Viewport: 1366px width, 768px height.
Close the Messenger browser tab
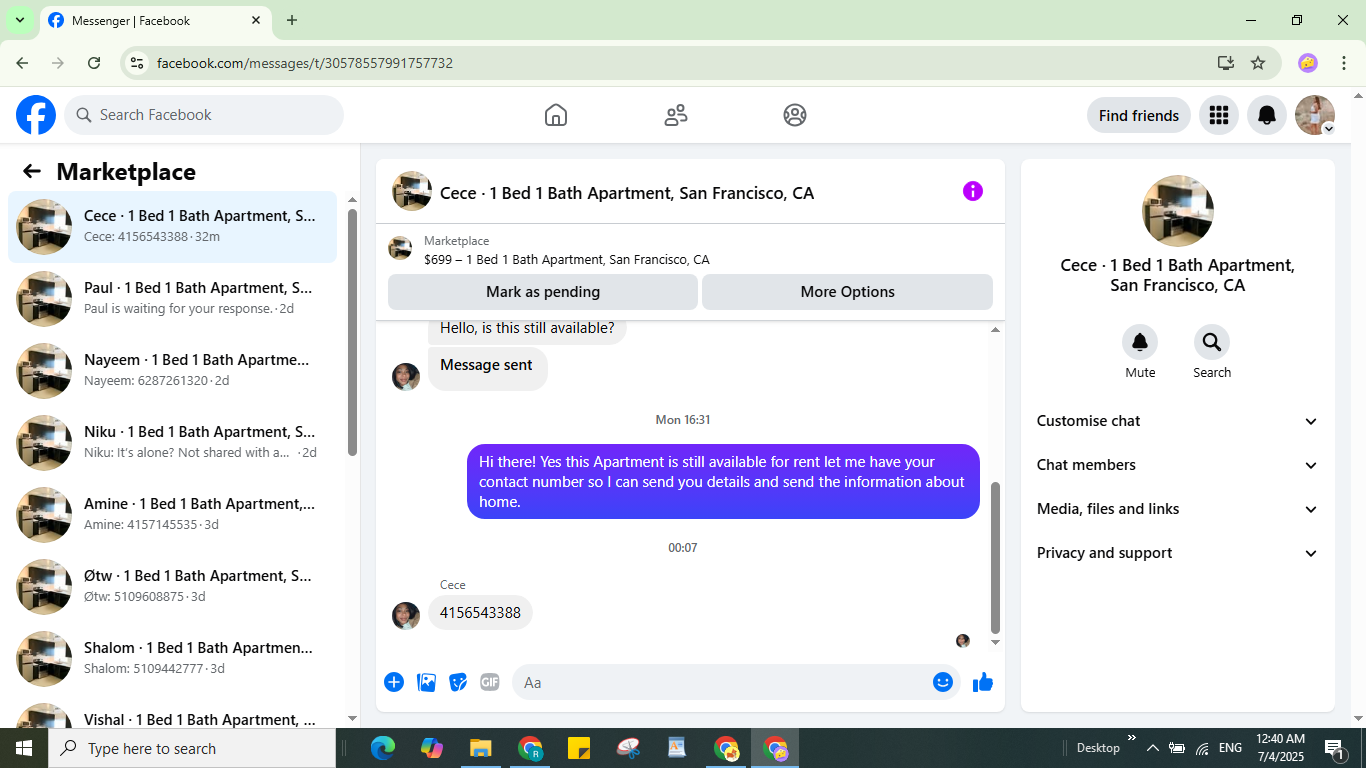pyautogui.click(x=256, y=20)
